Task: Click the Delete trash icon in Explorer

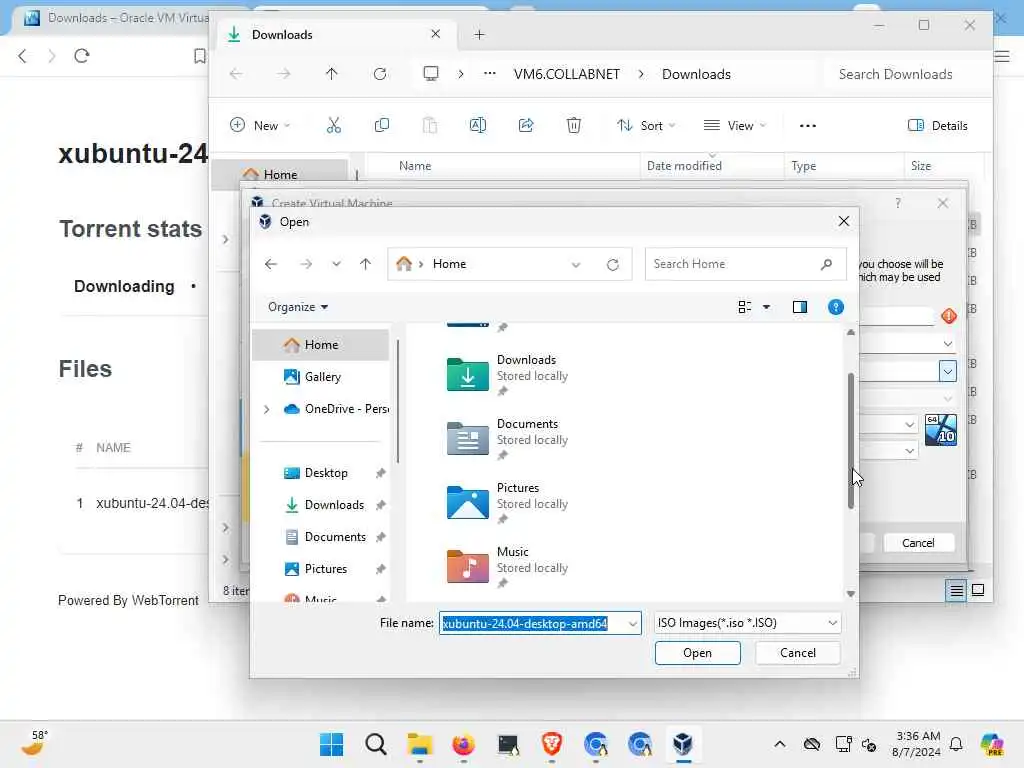Action: tap(574, 125)
